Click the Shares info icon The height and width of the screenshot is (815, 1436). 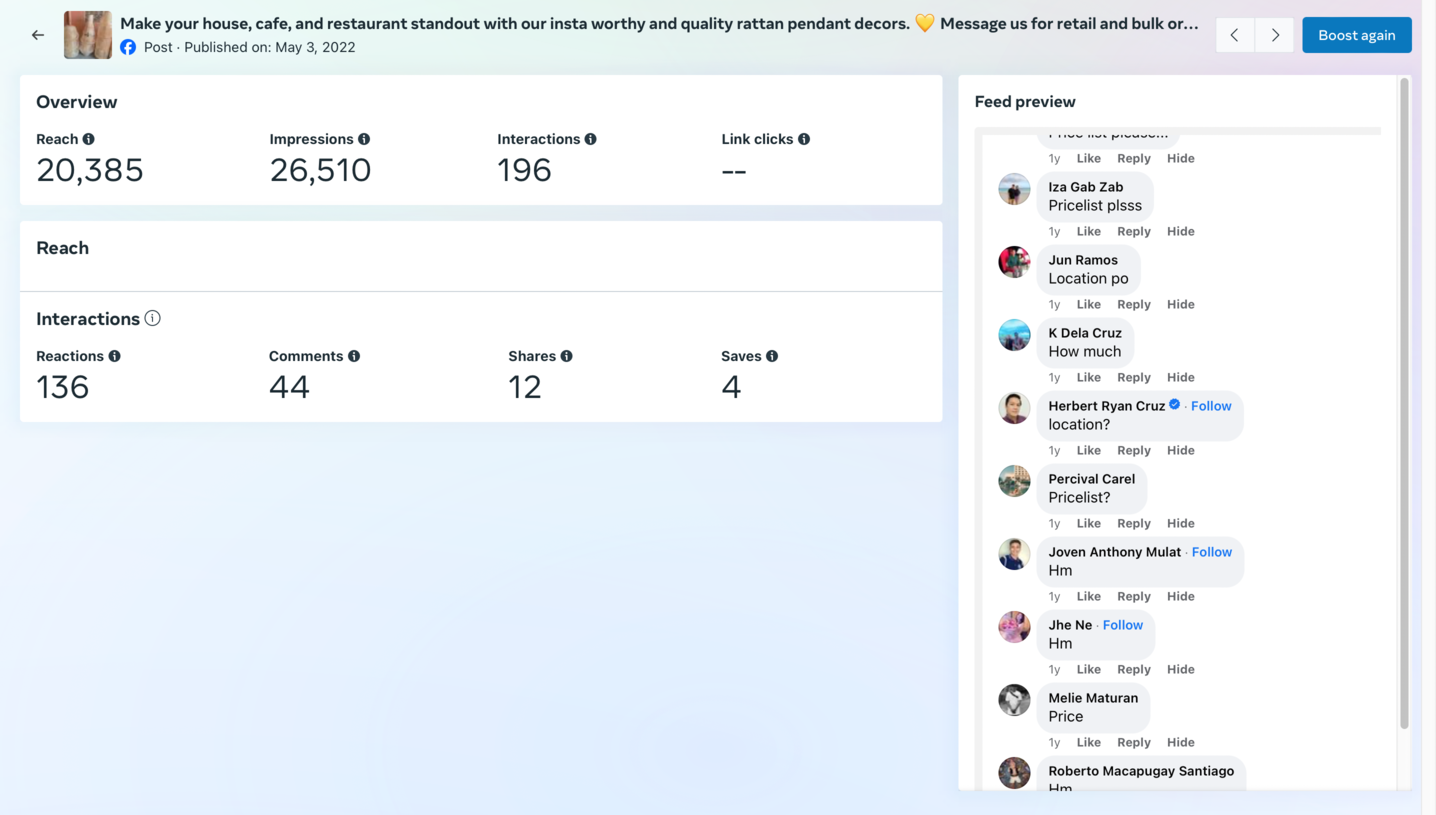pyautogui.click(x=567, y=356)
